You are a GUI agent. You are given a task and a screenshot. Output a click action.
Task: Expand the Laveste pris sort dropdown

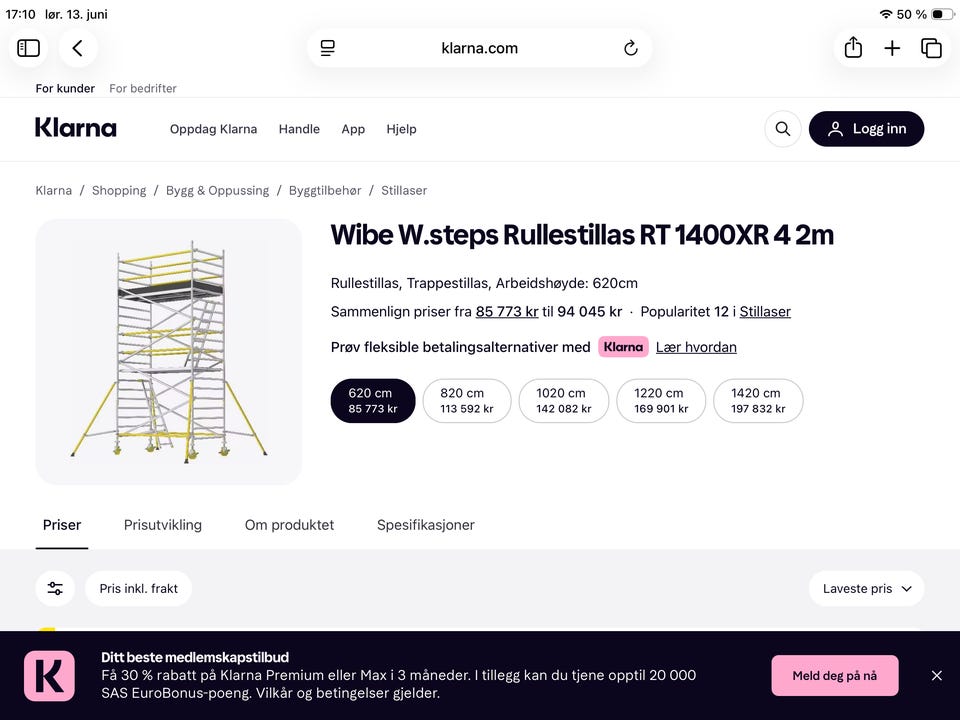point(866,588)
